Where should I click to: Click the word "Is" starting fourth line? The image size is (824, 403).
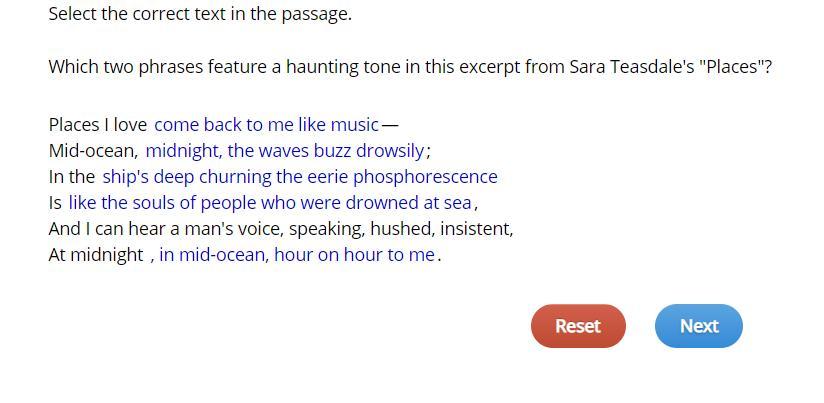(55, 203)
